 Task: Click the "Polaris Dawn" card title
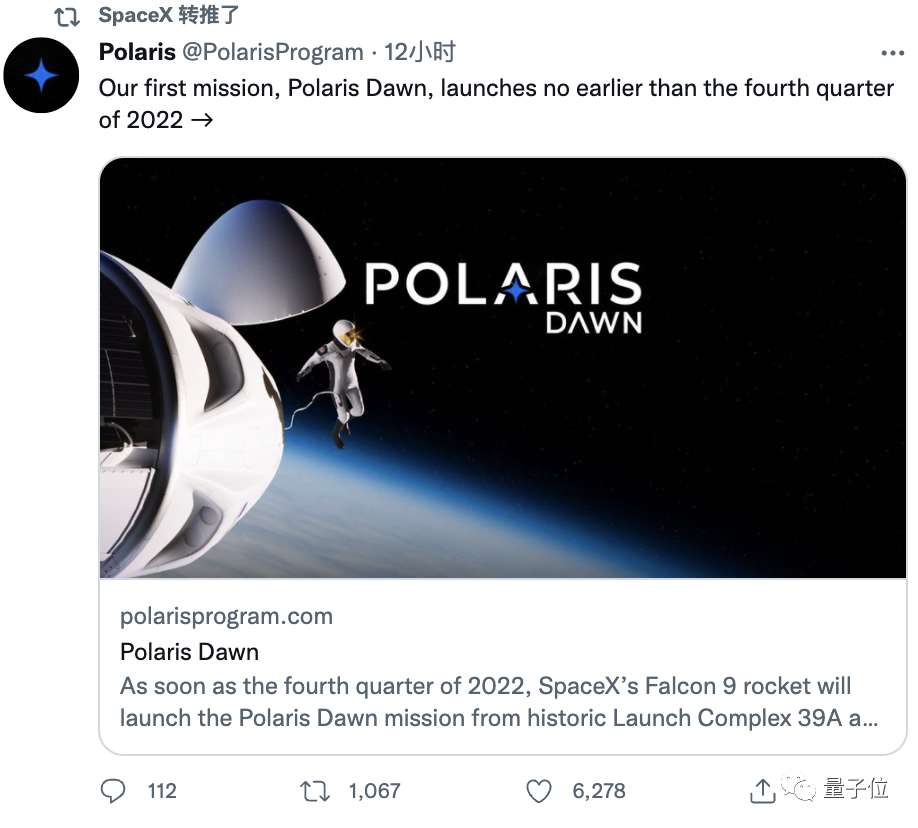189,652
